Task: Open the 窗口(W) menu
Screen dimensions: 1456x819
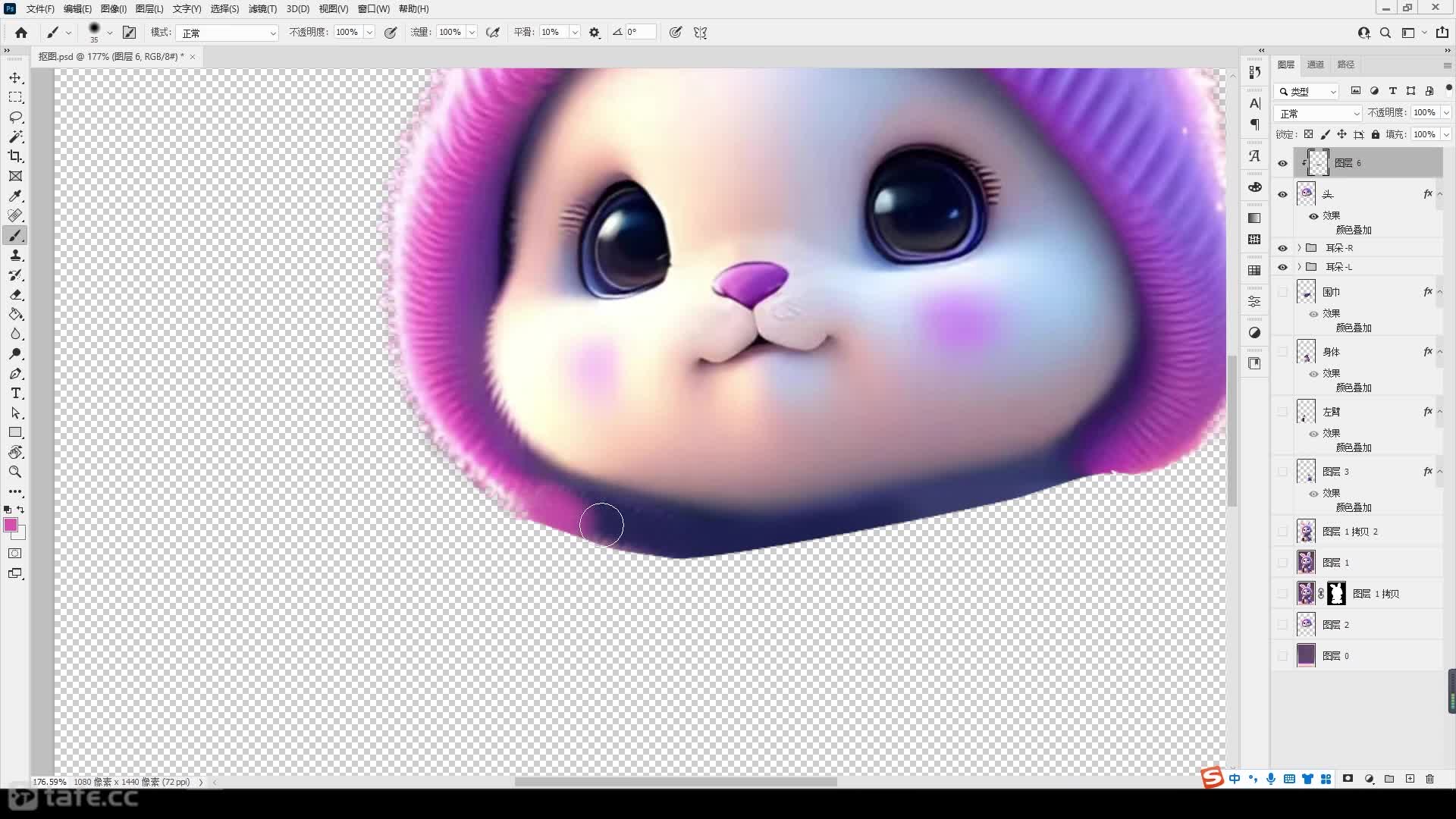Action: [373, 9]
